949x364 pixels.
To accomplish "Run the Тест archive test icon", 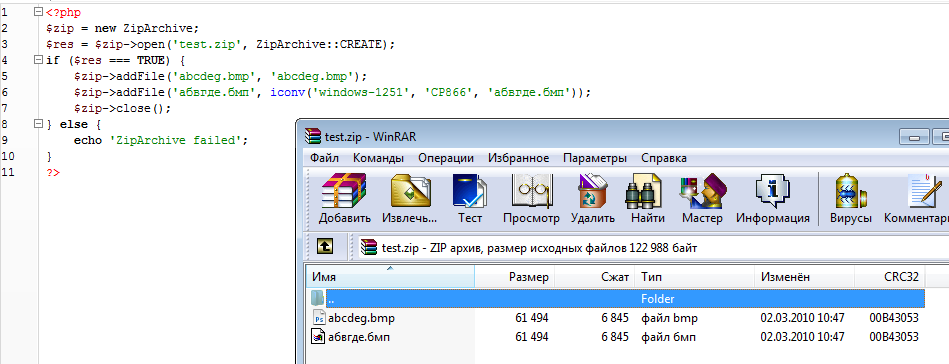I will point(470,199).
